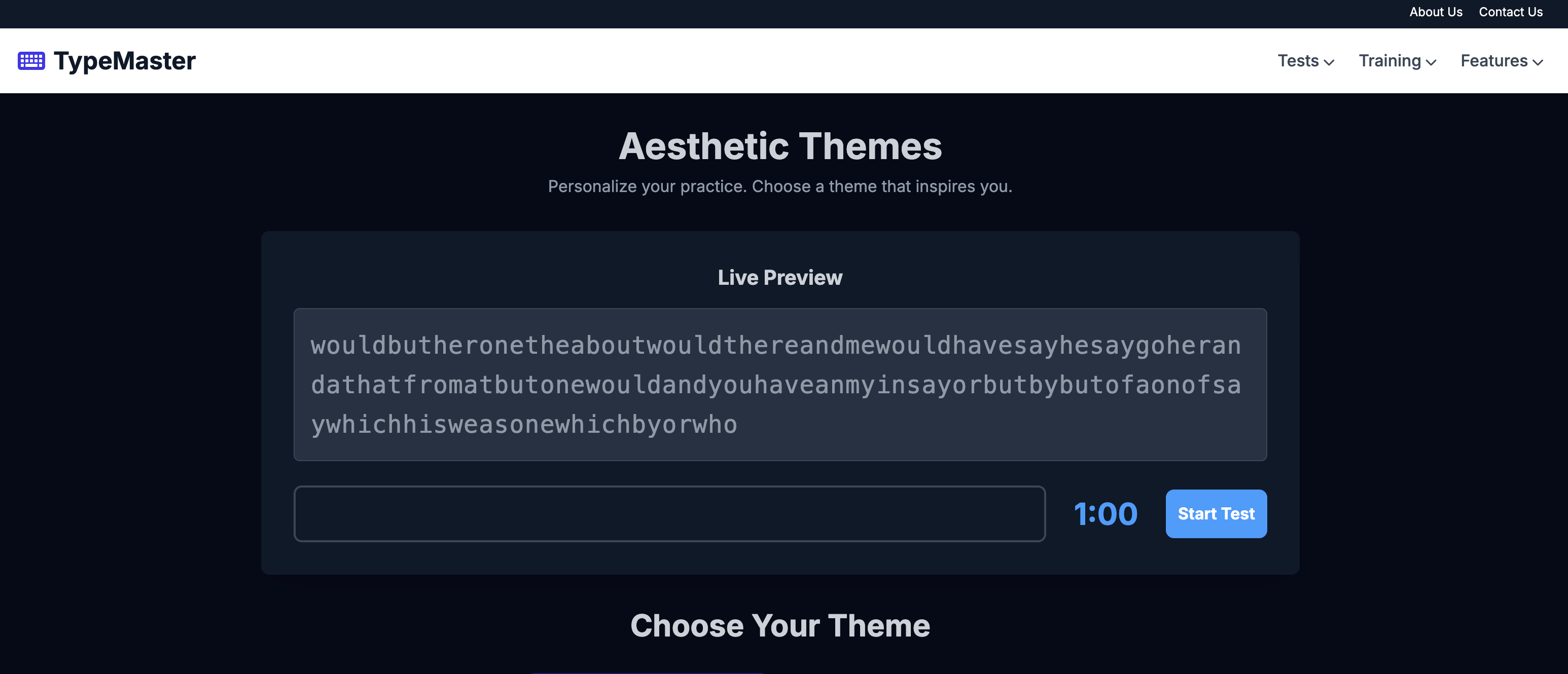Select Tests in the navigation bar
The width and height of the screenshot is (1568, 674).
(x=1298, y=61)
